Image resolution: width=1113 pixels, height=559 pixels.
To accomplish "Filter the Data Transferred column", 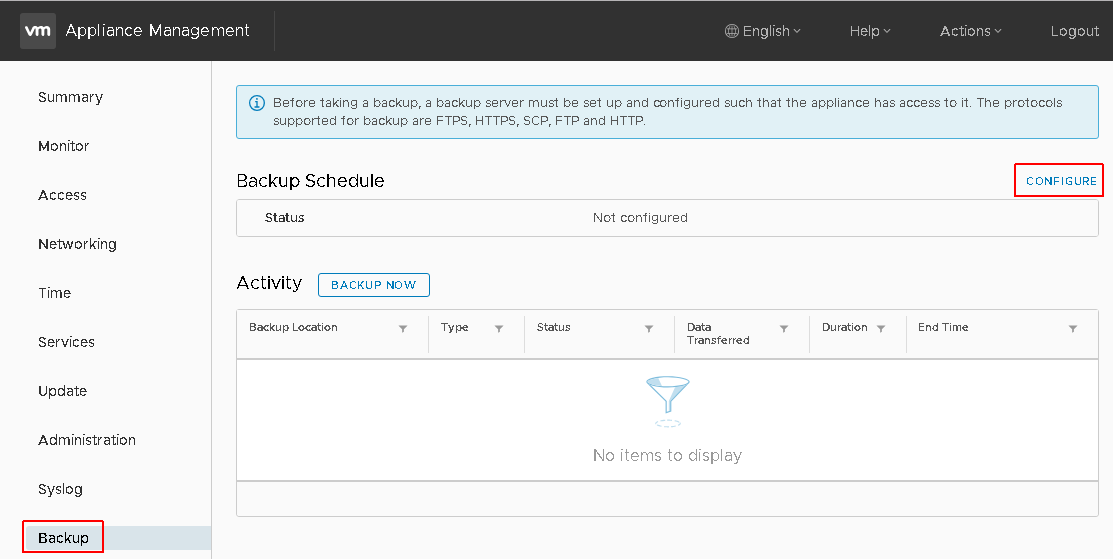I will [784, 328].
